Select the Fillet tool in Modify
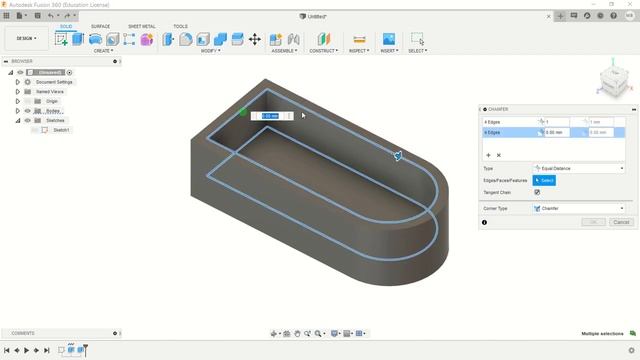 click(185, 39)
